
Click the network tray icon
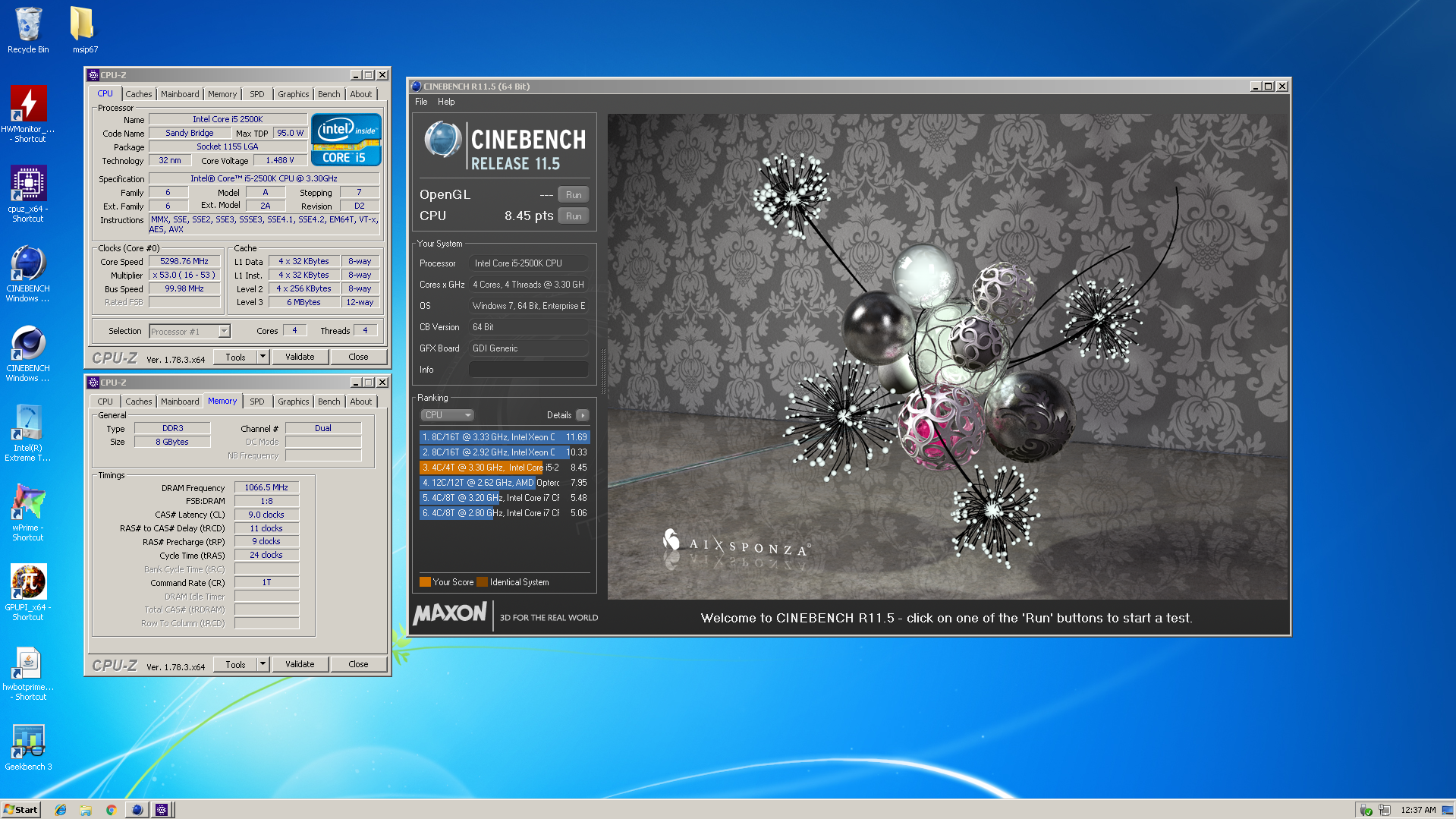(1385, 810)
